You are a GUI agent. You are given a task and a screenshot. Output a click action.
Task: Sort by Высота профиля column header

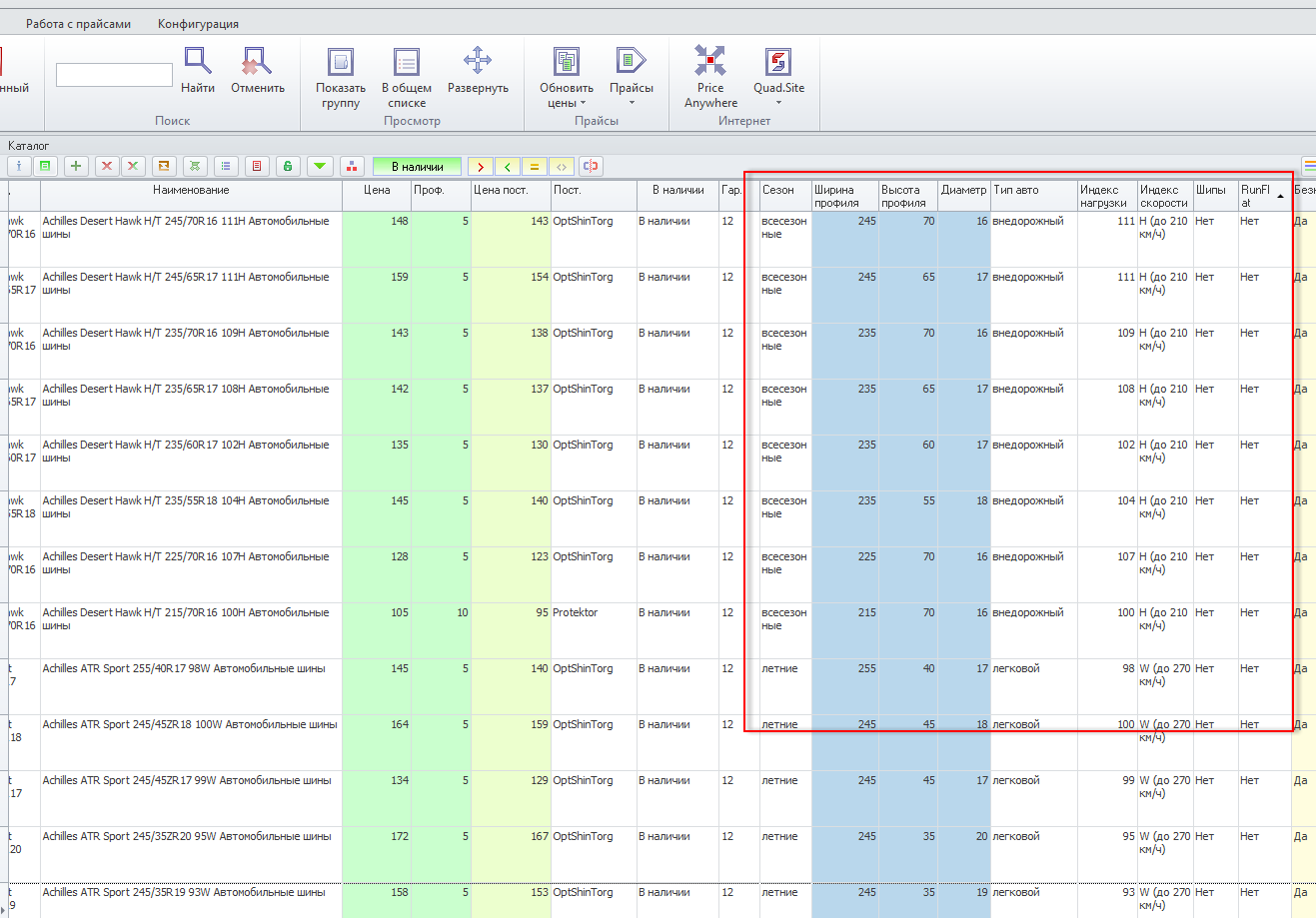click(907, 196)
